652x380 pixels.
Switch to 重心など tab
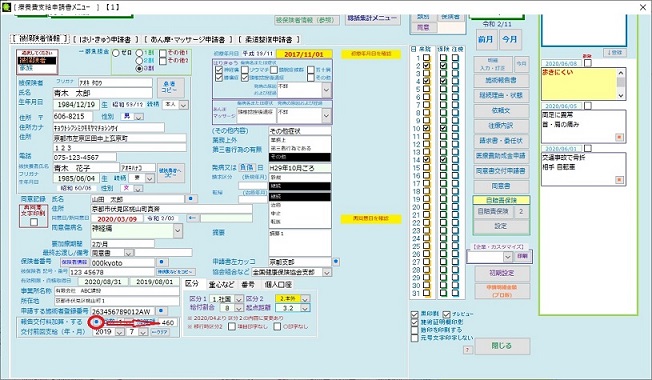pyautogui.click(x=222, y=284)
